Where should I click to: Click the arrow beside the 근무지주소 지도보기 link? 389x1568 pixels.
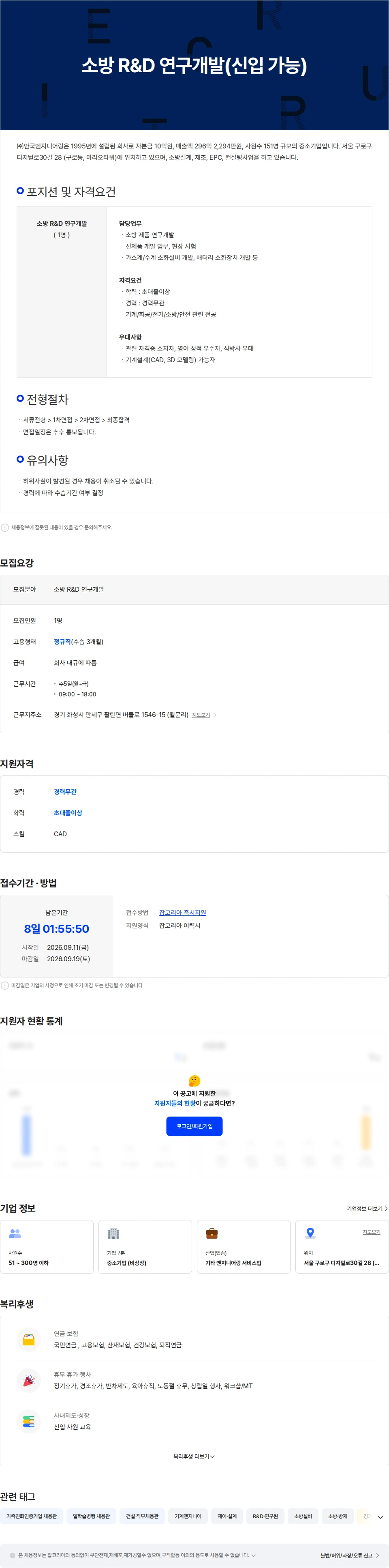click(x=215, y=715)
